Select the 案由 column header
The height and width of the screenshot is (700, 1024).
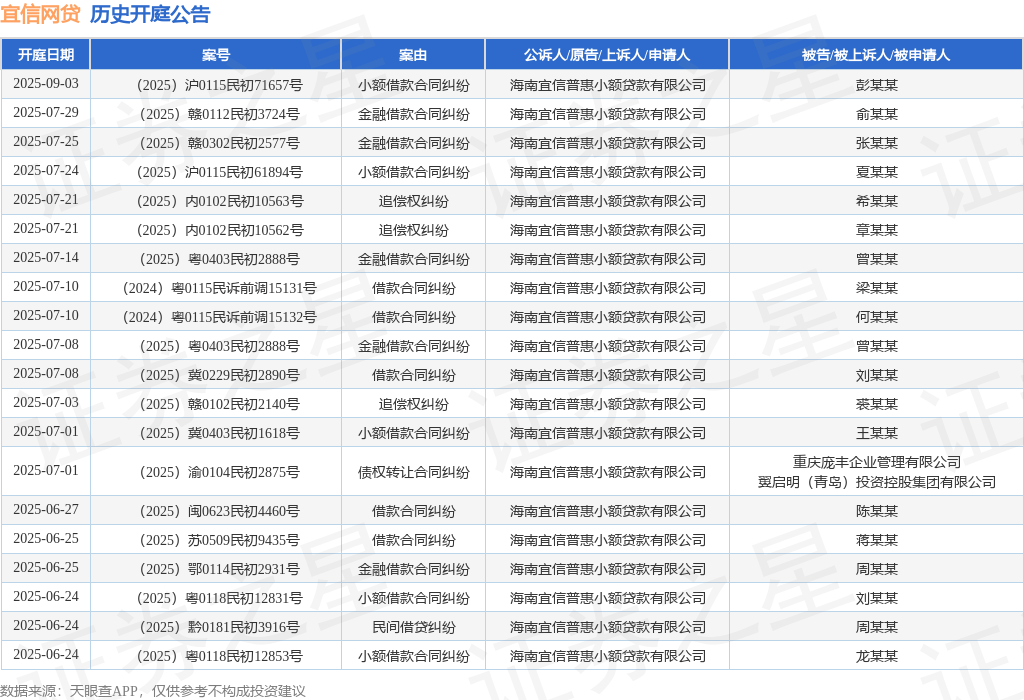413,55
